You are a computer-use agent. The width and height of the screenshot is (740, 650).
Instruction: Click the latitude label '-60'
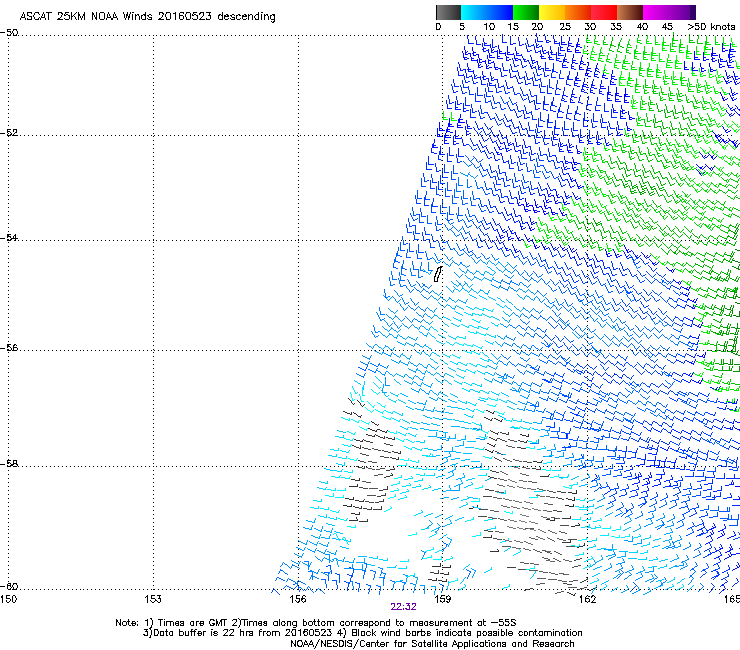9,586
